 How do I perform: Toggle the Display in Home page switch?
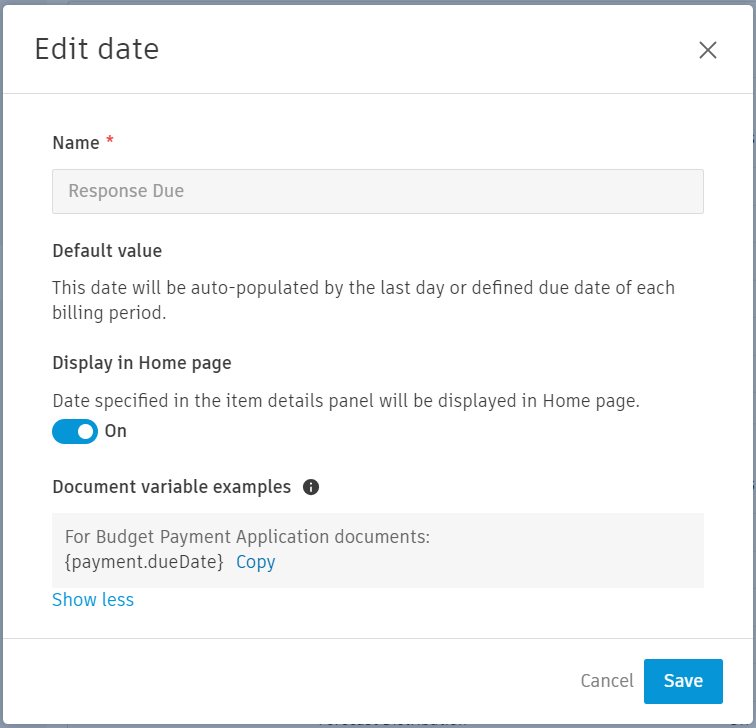pyautogui.click(x=75, y=431)
